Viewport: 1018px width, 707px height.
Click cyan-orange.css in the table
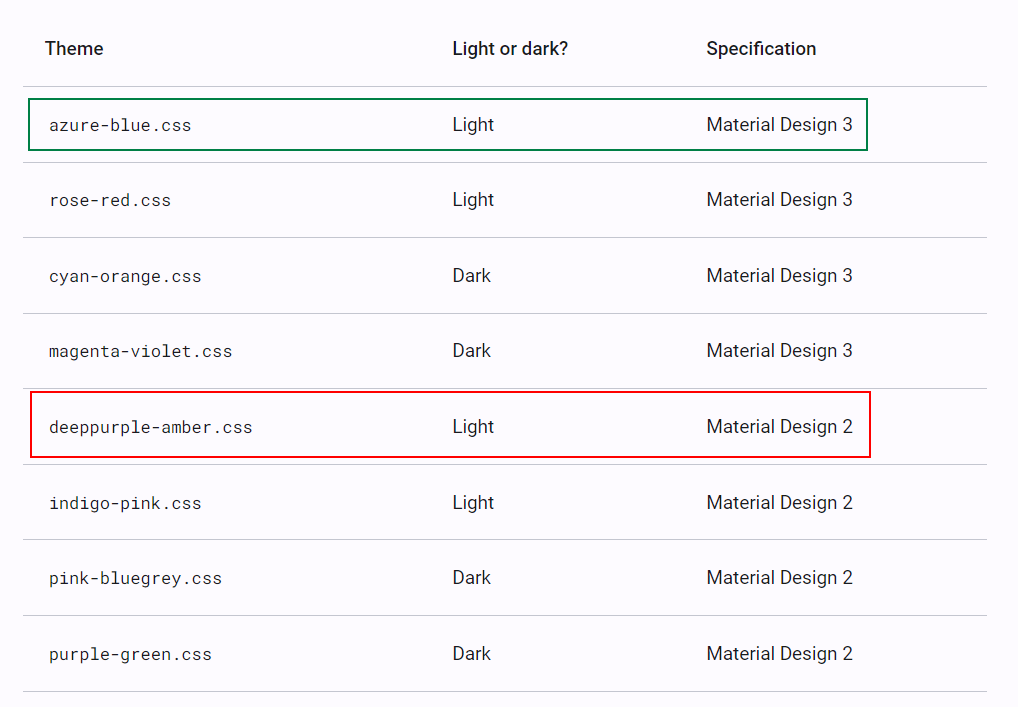point(125,277)
